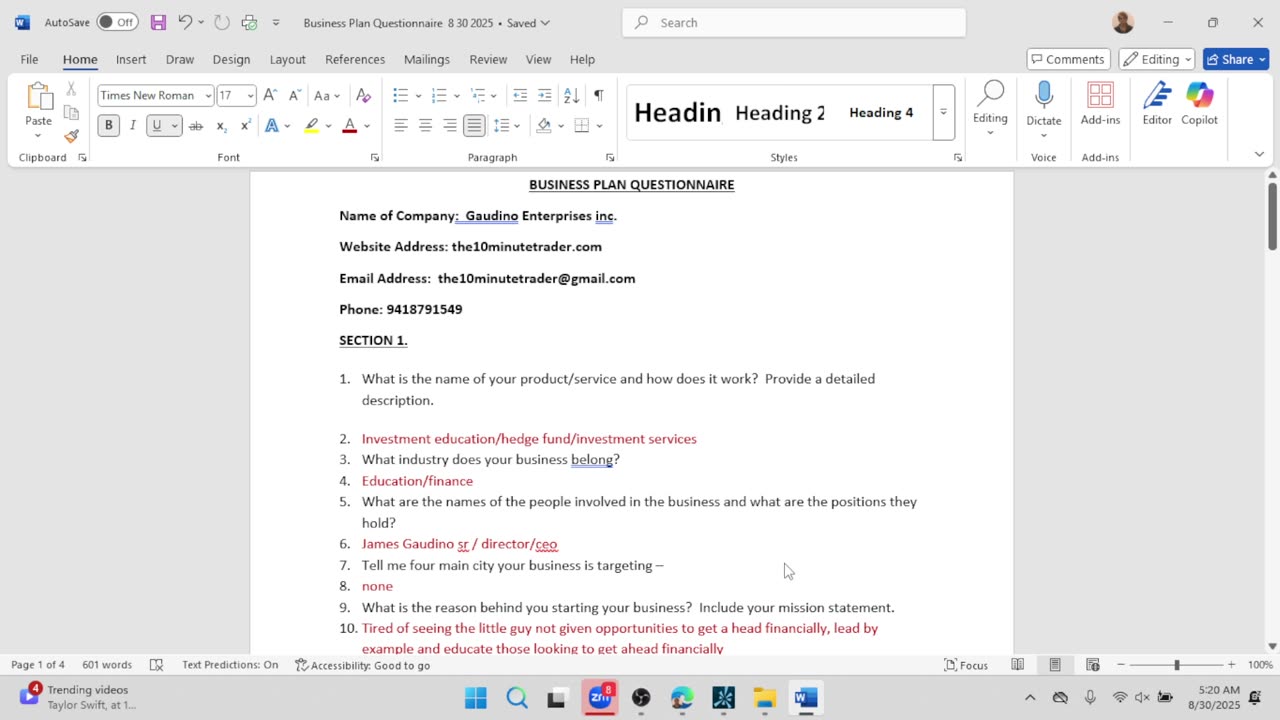Select the Format Painter brush icon
This screenshot has width=1280, height=720.
pos(71,136)
